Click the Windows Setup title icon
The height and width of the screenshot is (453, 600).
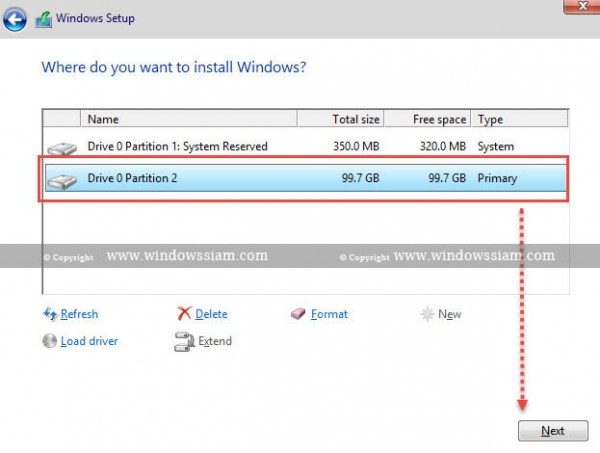[x=44, y=19]
